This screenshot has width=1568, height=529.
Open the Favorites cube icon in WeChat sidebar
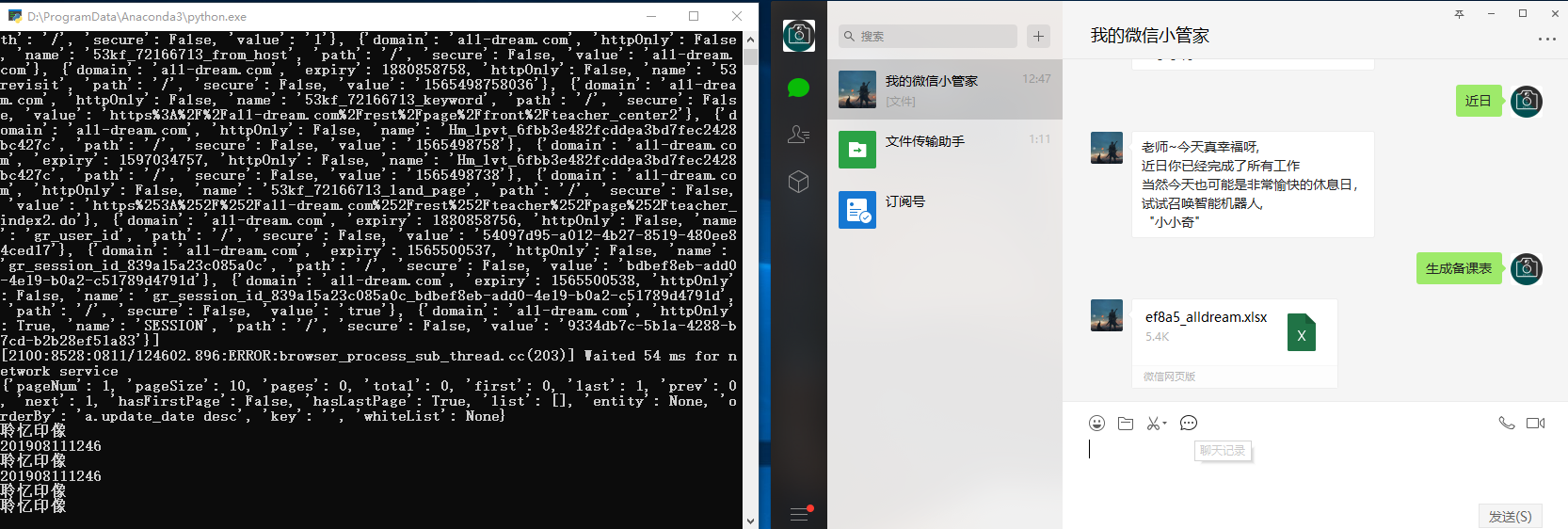point(798,181)
